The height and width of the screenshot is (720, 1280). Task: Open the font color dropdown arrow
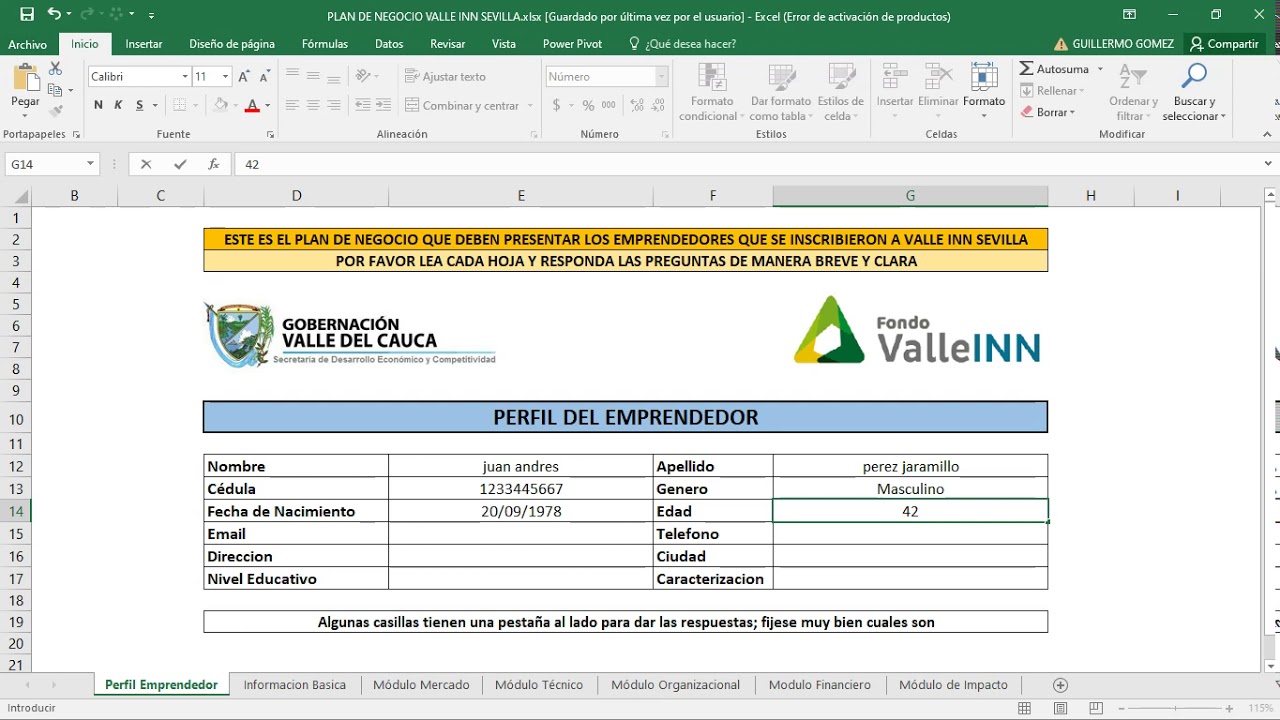268,105
